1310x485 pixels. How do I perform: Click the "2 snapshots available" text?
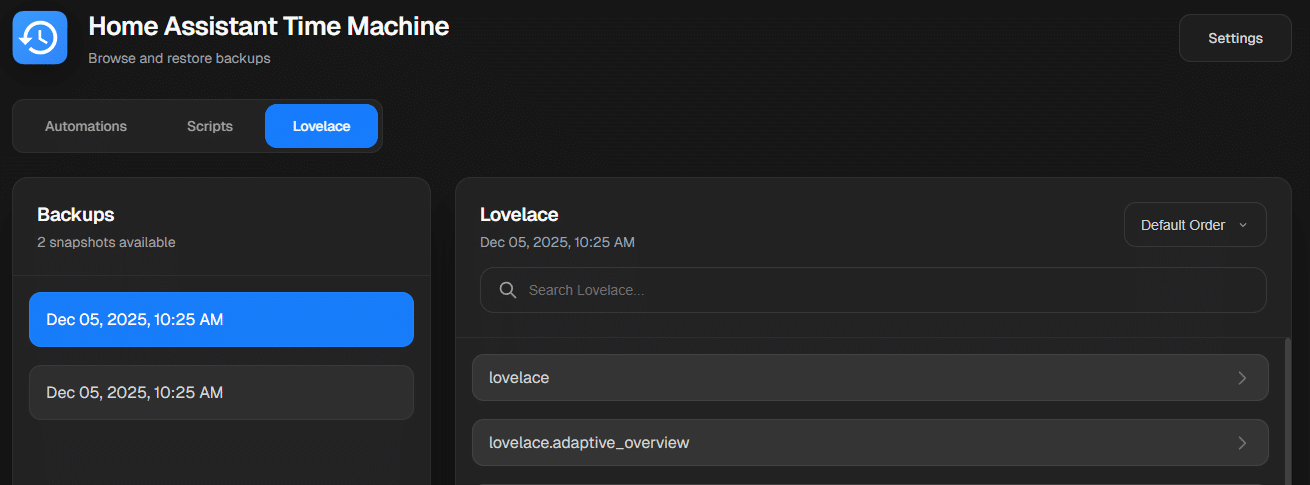[x=106, y=242]
